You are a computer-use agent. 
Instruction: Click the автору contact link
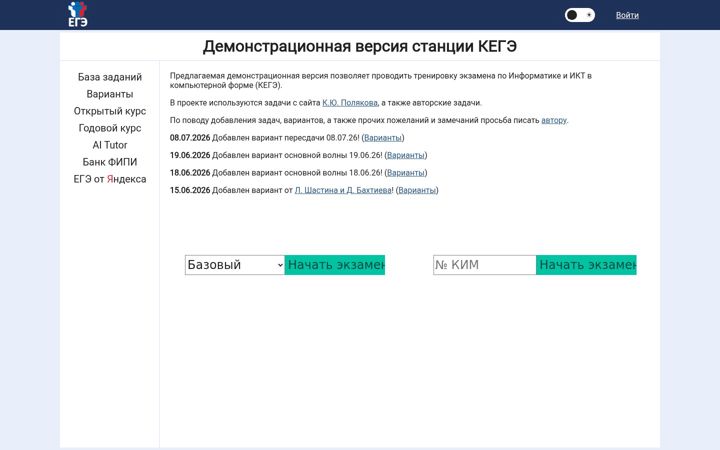tap(554, 120)
